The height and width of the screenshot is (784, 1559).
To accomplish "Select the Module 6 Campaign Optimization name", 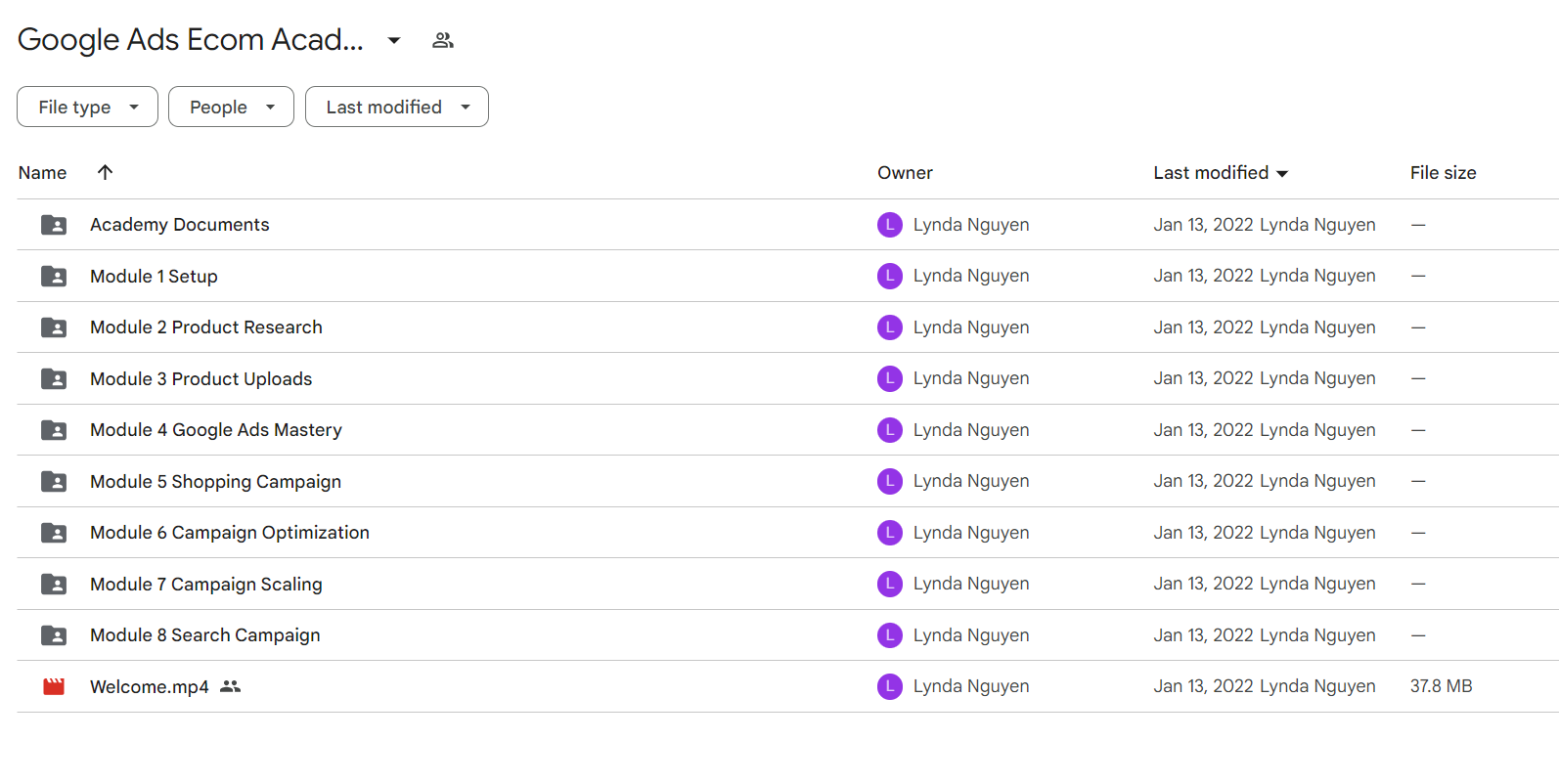I will 230,533.
